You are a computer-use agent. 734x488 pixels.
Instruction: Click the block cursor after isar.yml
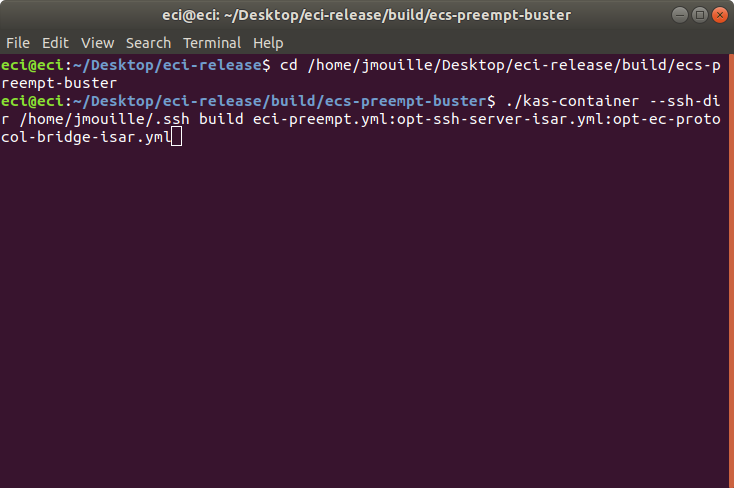(176, 137)
